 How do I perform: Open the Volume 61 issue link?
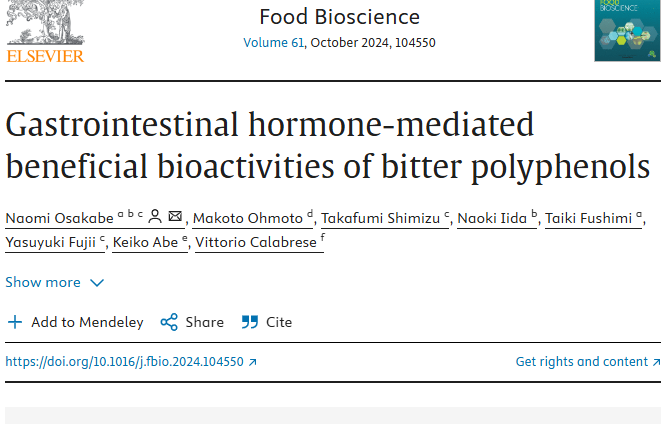click(273, 42)
